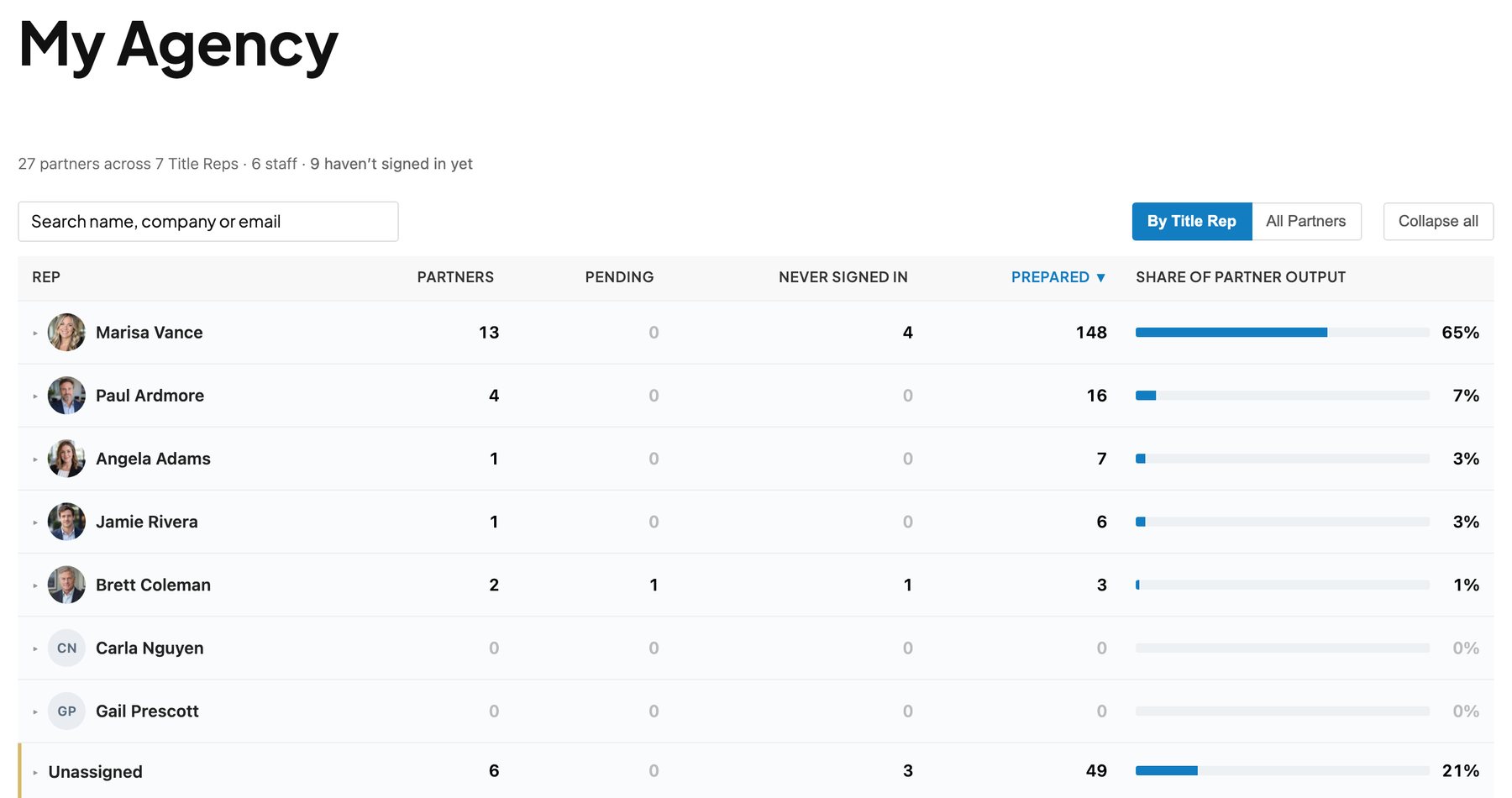The height and width of the screenshot is (798, 1512).
Task: Expand the Unassigned row
Action: (x=35, y=772)
